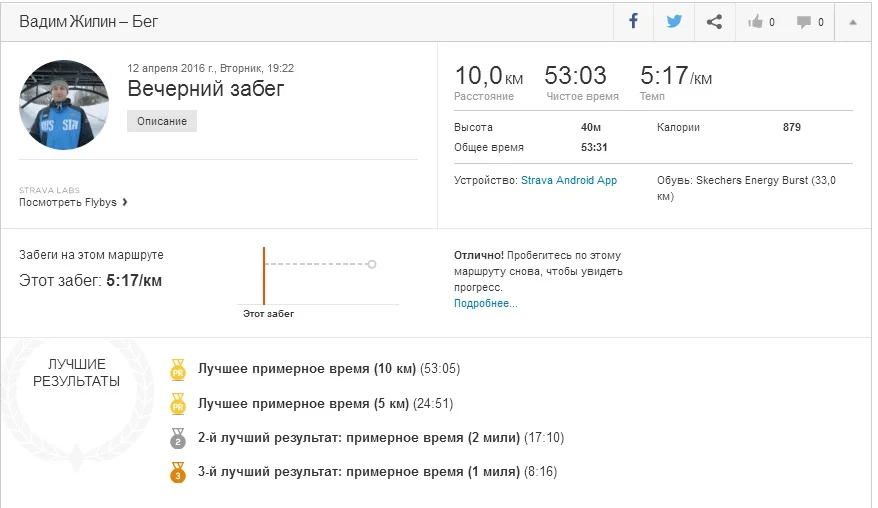The image size is (878, 508).
Task: Click the gold 10 km PR medal
Action: point(178,370)
